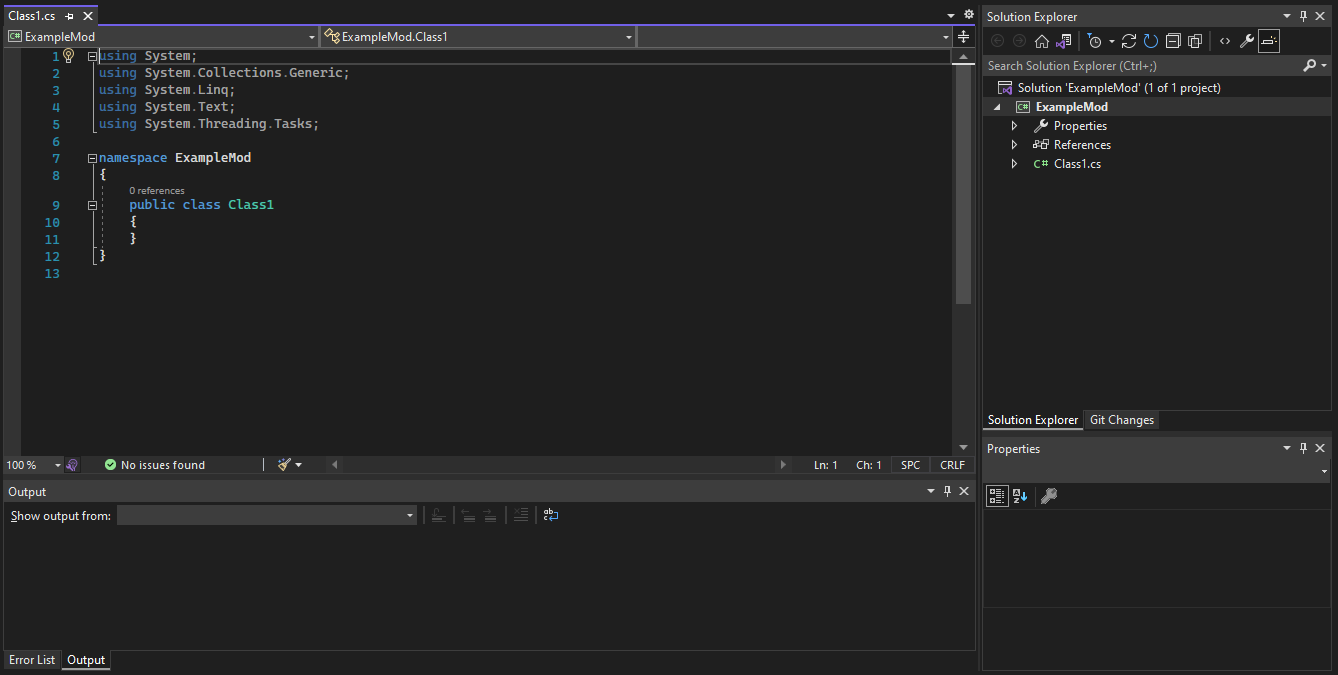Image resolution: width=1338 pixels, height=675 pixels.
Task: Toggle auto-hide pin on Solution Explorer panel
Action: [1303, 16]
